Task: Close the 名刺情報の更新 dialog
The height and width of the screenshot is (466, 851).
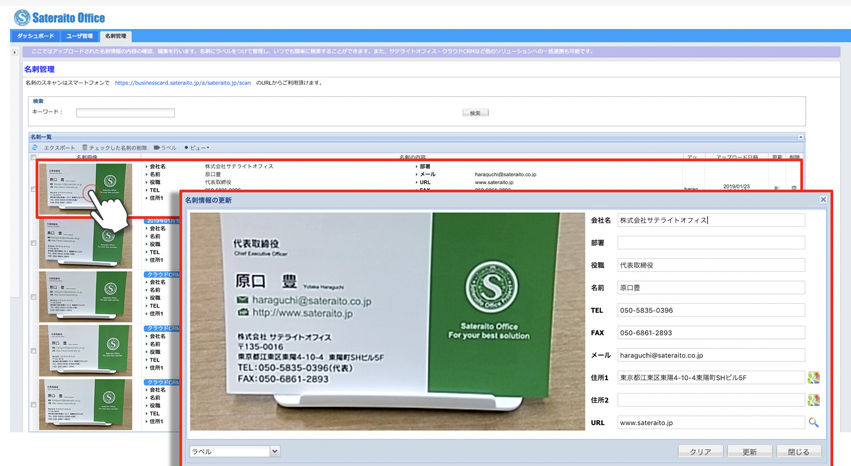Action: click(x=823, y=200)
